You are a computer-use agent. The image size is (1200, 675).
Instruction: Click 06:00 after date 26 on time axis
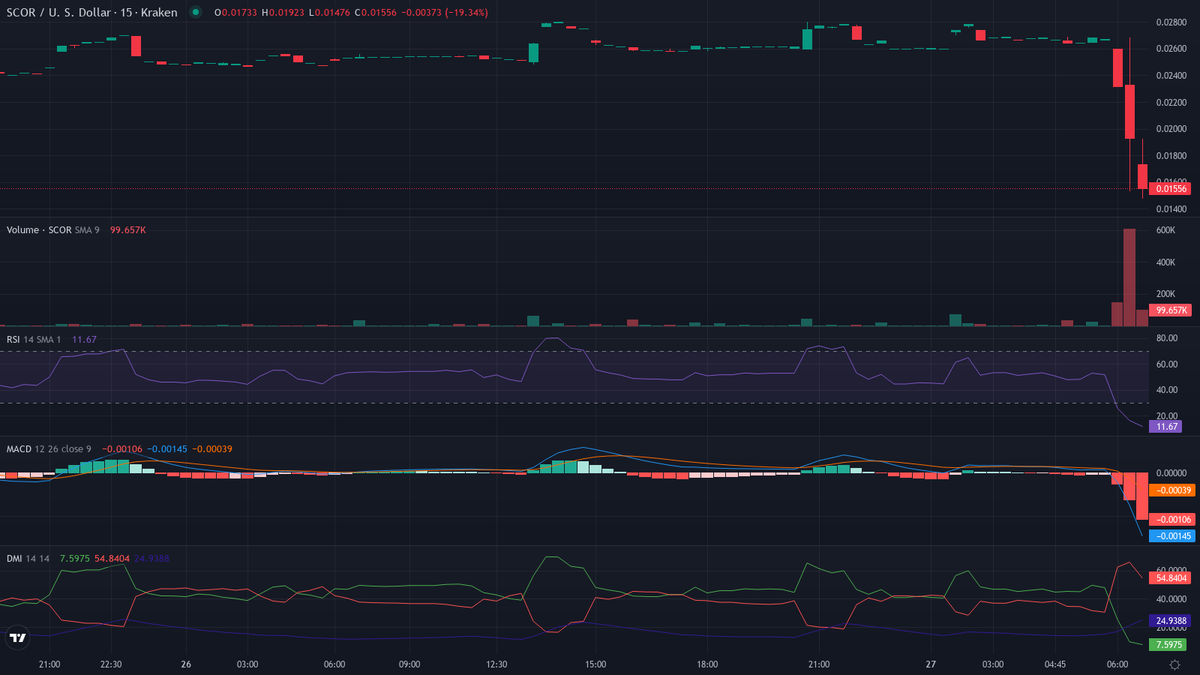tap(335, 664)
